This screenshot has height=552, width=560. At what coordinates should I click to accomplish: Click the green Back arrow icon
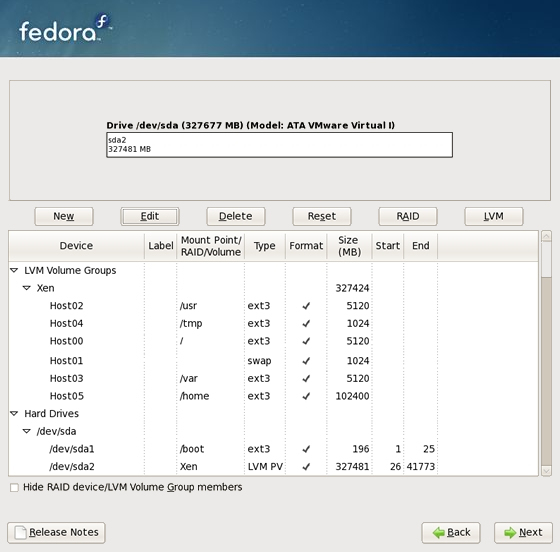click(x=438, y=533)
